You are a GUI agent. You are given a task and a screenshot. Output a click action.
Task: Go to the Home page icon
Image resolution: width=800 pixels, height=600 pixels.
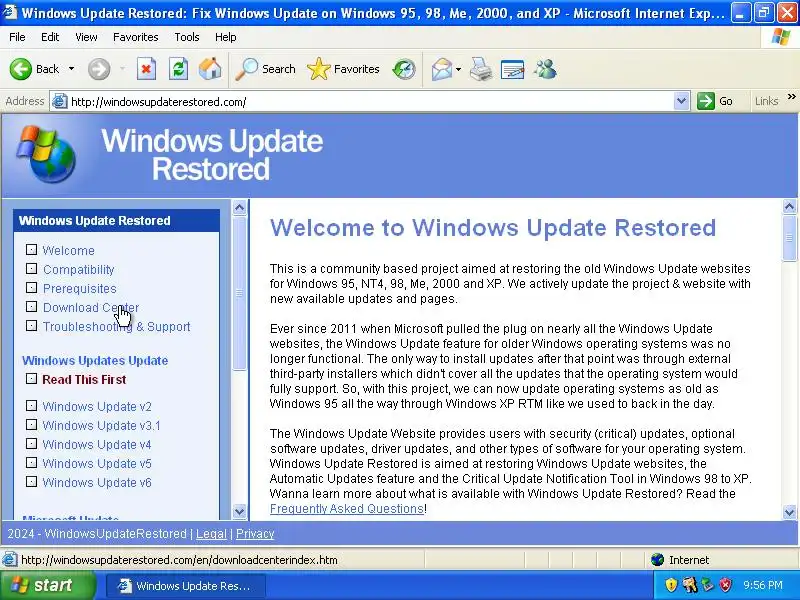click(x=210, y=69)
